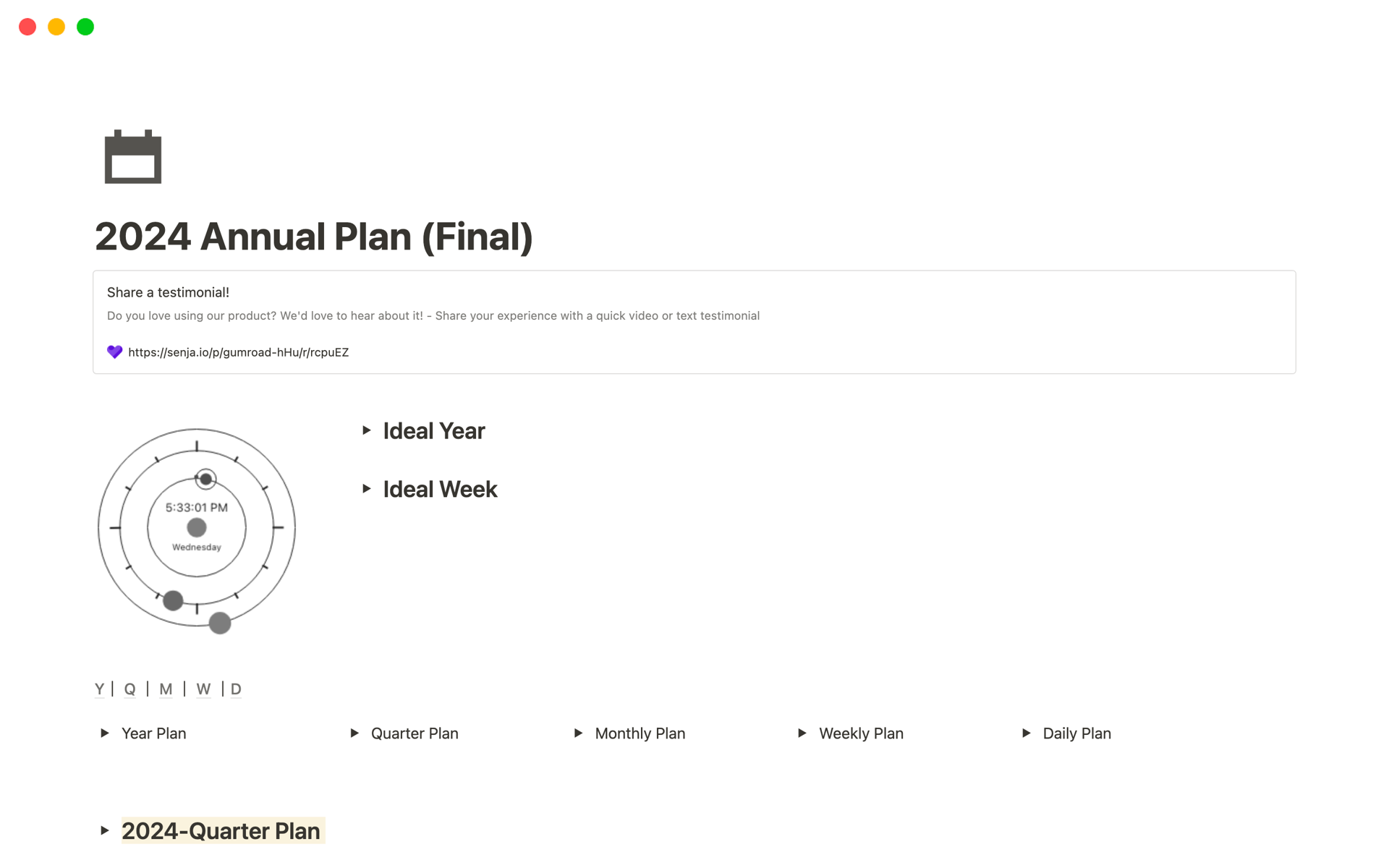Click the Q quarter navigation icon
1389x868 pixels.
coord(128,688)
